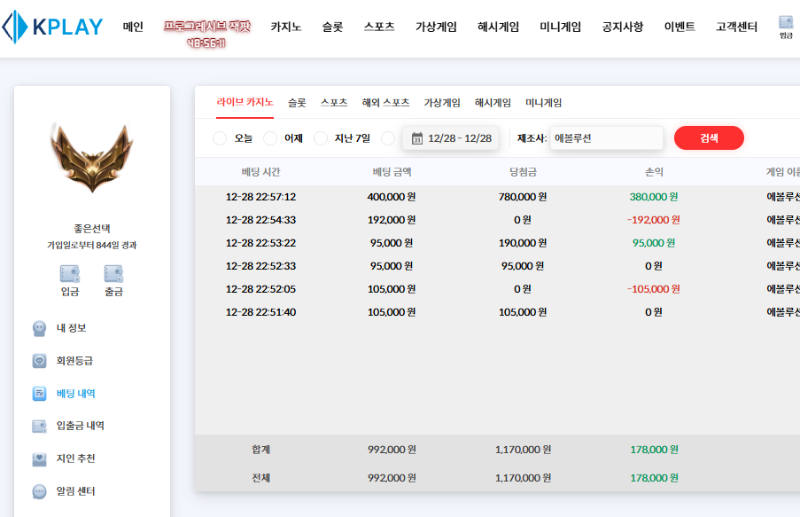Click the 입금 deposit wallet icon
Screen dimensions: 800x517
click(x=70, y=274)
